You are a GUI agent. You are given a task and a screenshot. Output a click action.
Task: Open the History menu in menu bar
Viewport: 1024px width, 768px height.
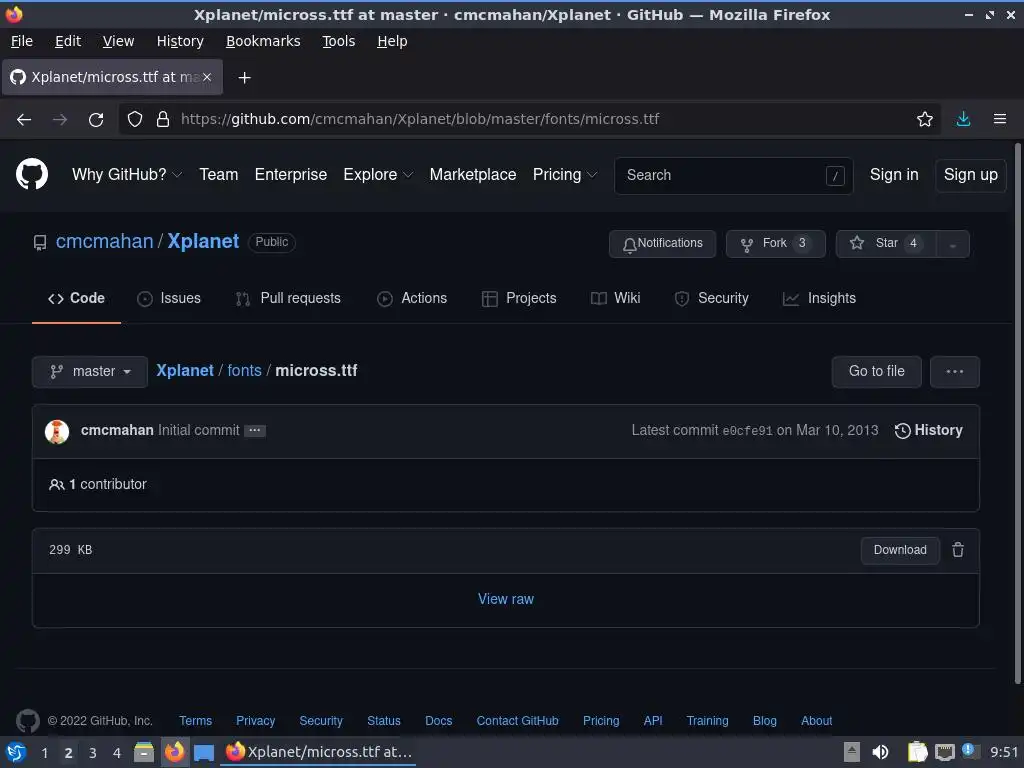click(x=180, y=41)
